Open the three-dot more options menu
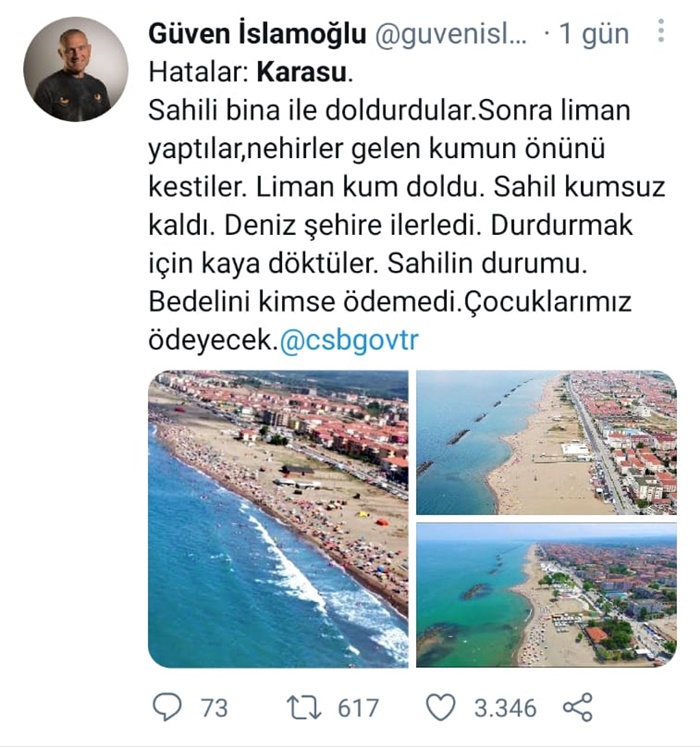The height and width of the screenshot is (748, 700). click(x=661, y=31)
